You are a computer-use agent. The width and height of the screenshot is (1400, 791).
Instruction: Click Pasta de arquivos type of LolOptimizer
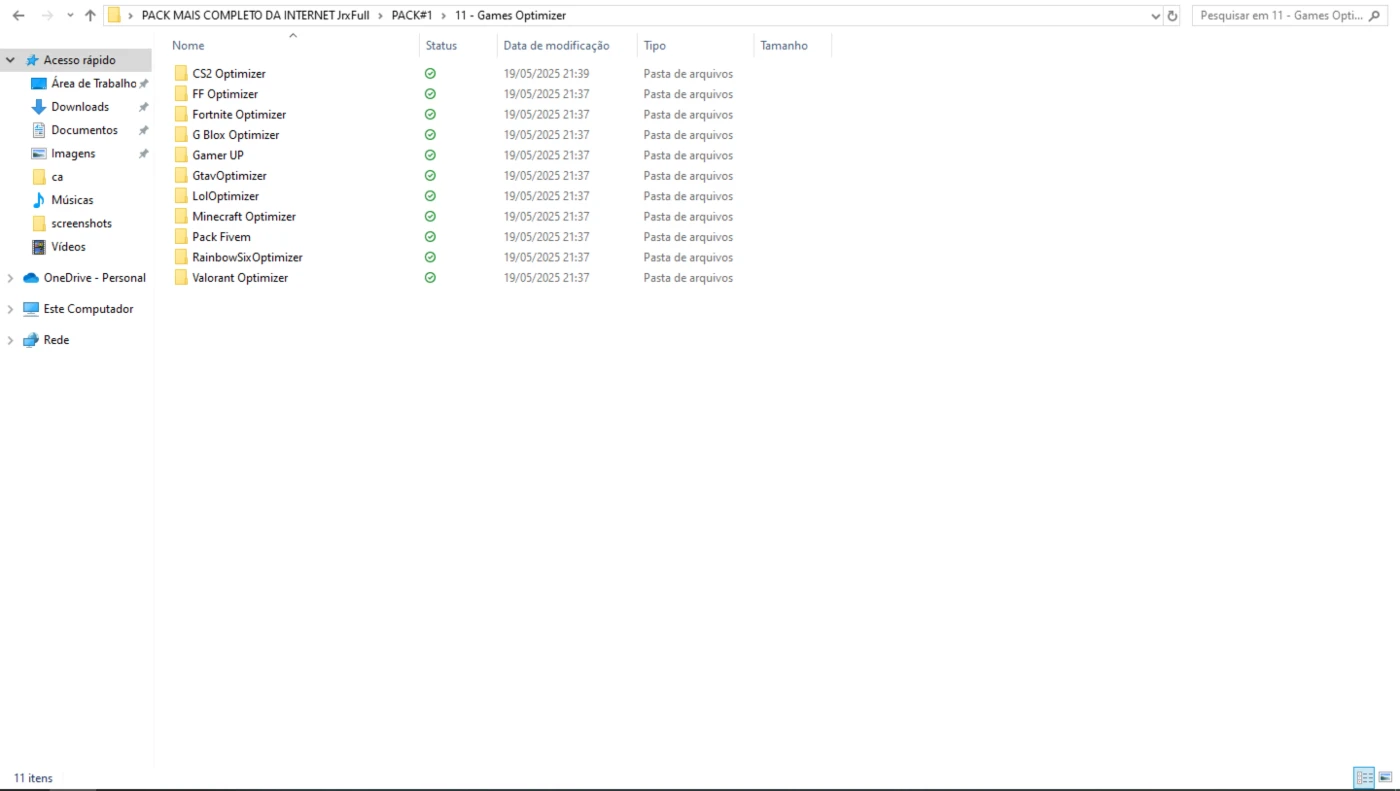click(x=688, y=196)
